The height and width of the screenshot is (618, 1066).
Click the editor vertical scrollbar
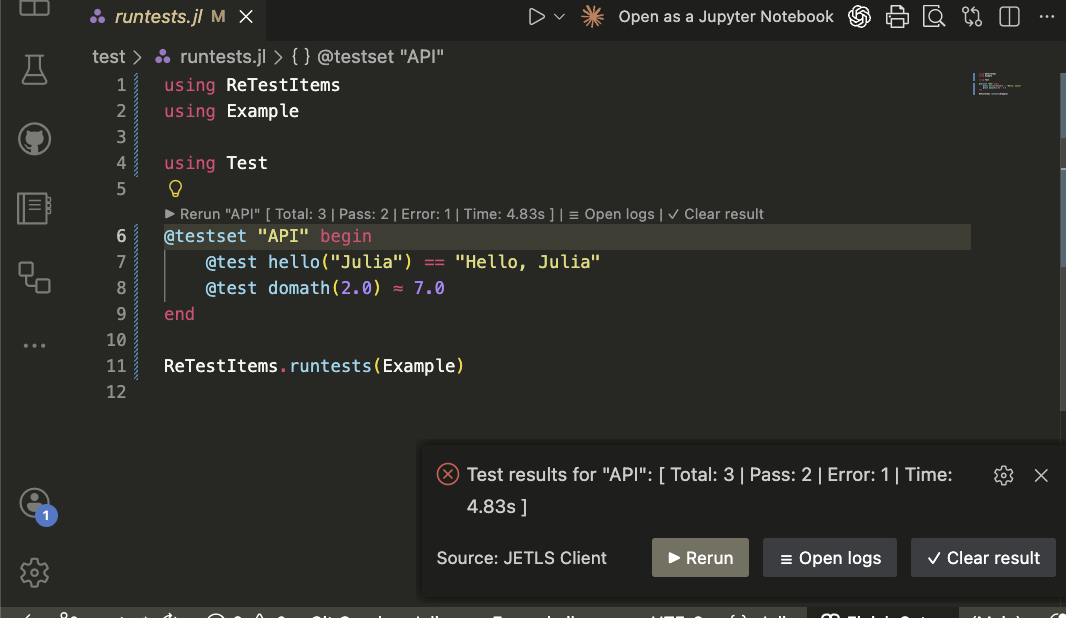click(x=1062, y=241)
